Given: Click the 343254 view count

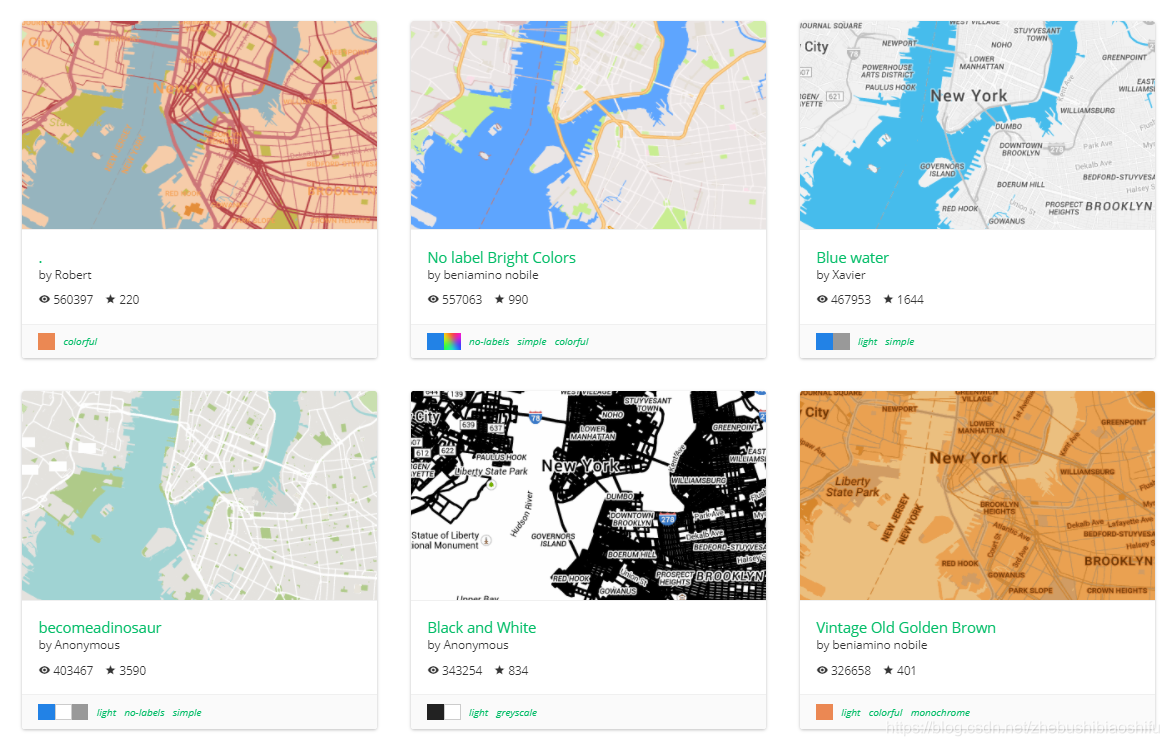Looking at the screenshot, I should (x=462, y=671).
